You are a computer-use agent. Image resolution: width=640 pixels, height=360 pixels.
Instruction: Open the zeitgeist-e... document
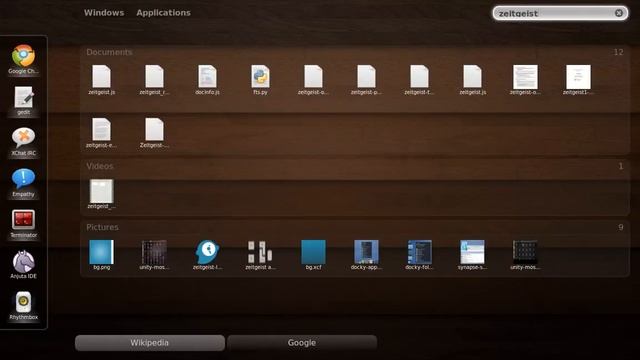(x=101, y=133)
